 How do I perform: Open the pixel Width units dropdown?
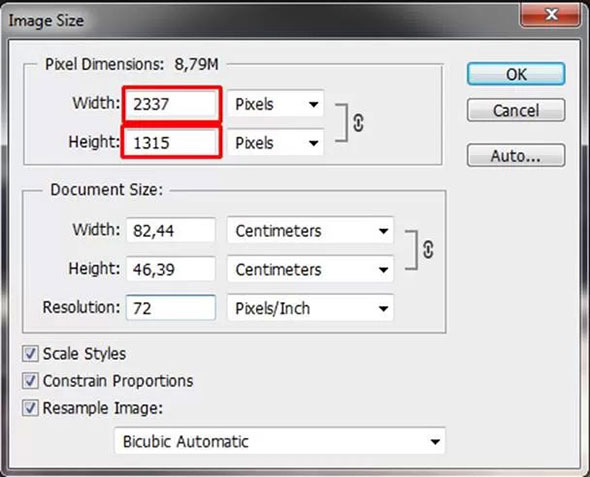275,104
